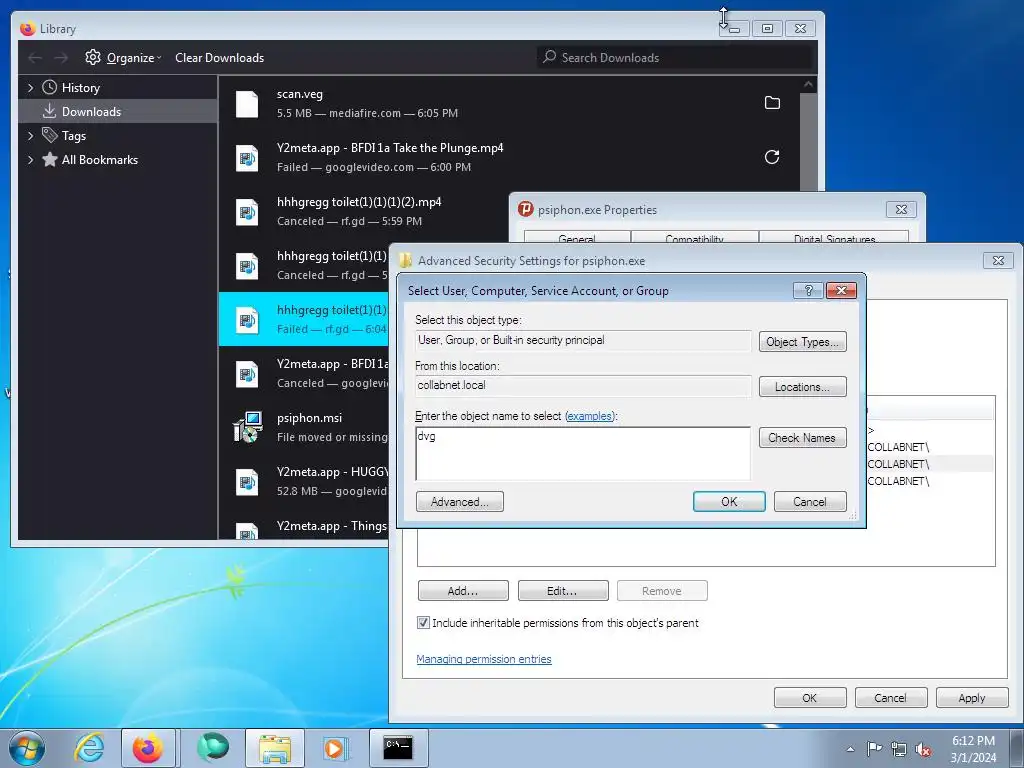Open the Organize gear menu in Library
1024x768 pixels.
coord(123,57)
